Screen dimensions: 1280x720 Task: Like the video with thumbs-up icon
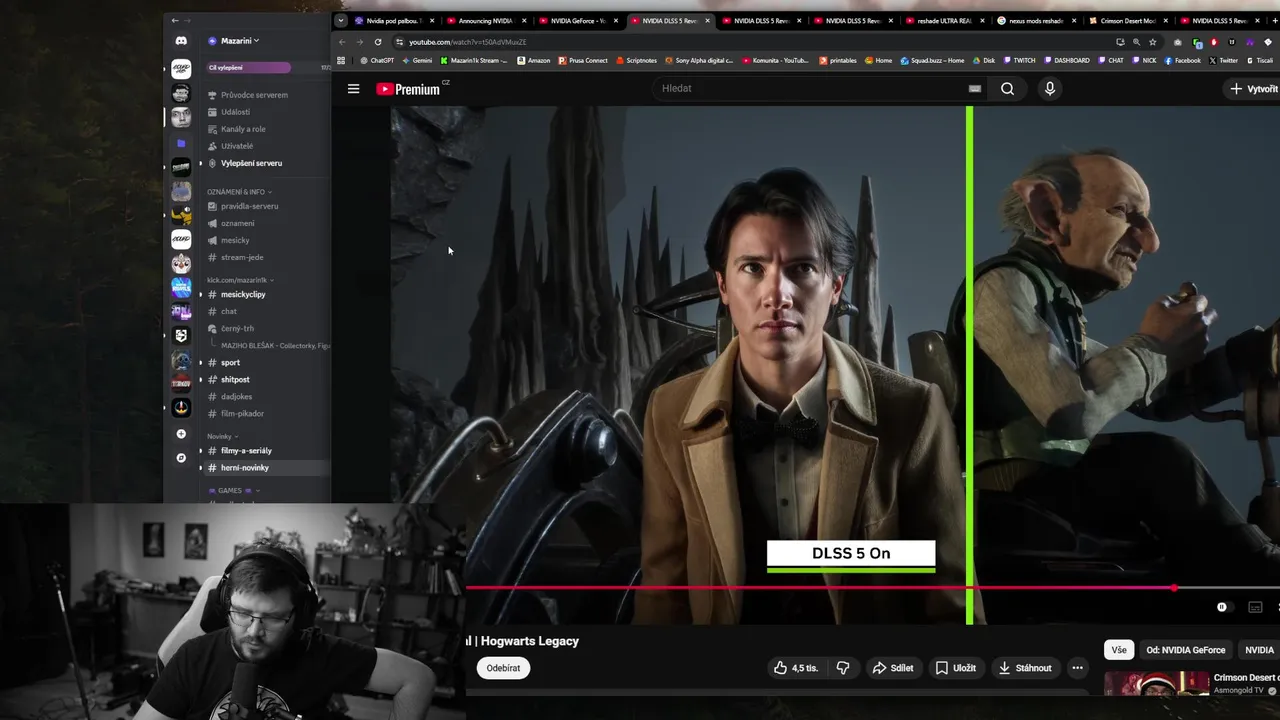click(x=795, y=668)
